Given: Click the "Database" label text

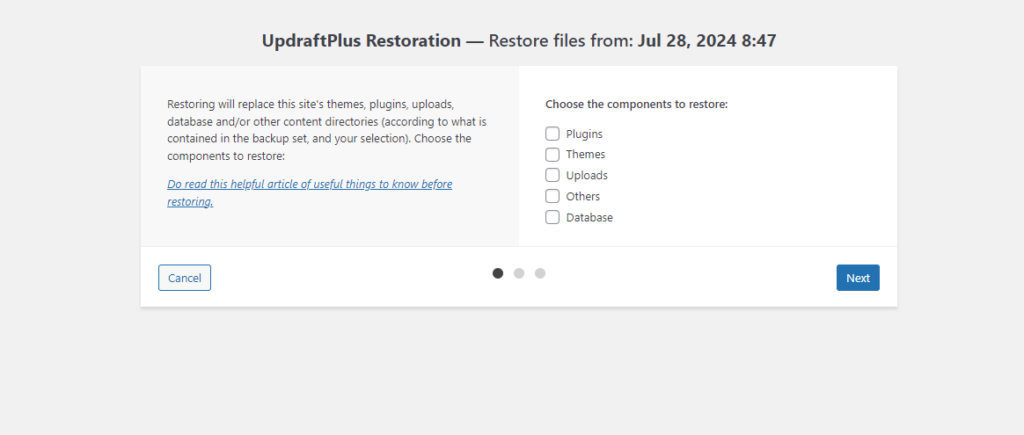Looking at the screenshot, I should (589, 218).
